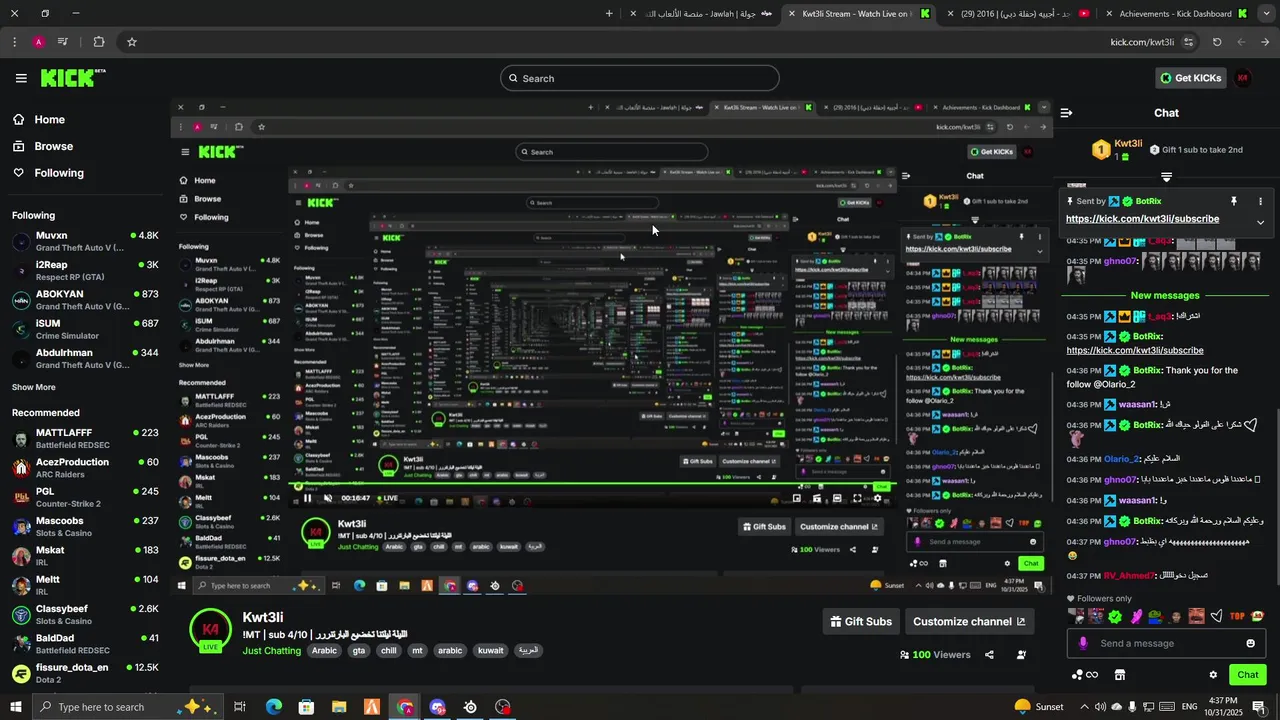The height and width of the screenshot is (720, 1280).
Task: Click the add-user icon right of share
Action: (x=1021, y=655)
